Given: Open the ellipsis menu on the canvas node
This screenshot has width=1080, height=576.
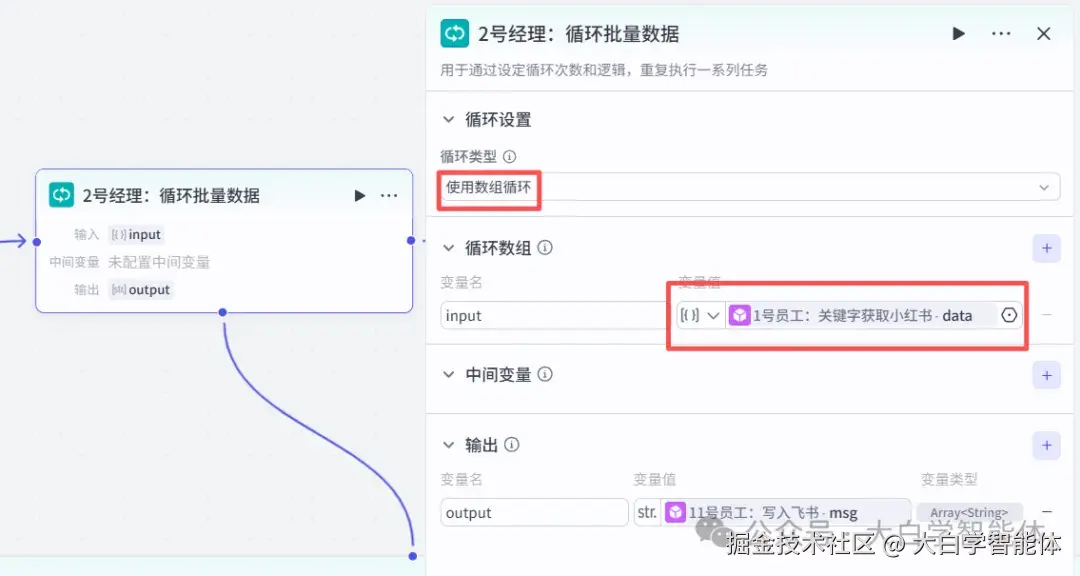Looking at the screenshot, I should (389, 195).
